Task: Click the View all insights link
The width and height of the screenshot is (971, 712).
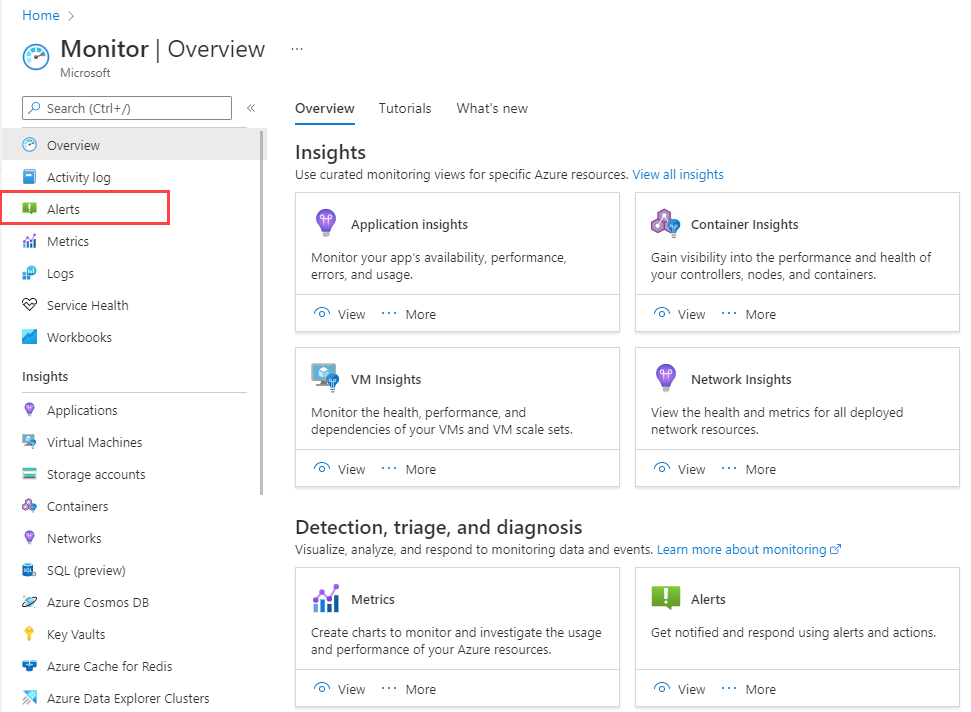Action: pyautogui.click(x=678, y=174)
